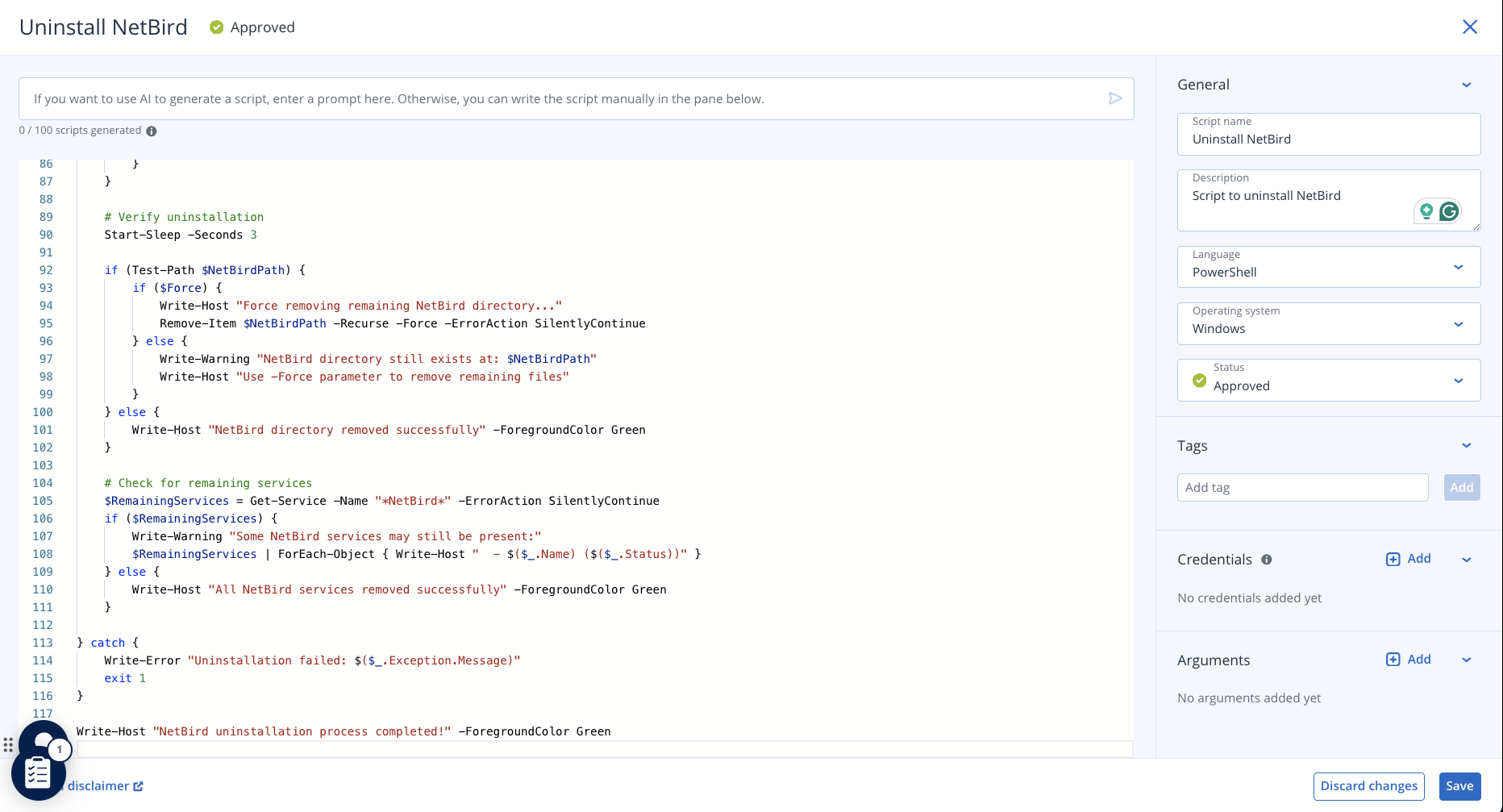The image size is (1503, 812).
Task: Click inside the AI script prompt field
Action: pyautogui.click(x=564, y=98)
